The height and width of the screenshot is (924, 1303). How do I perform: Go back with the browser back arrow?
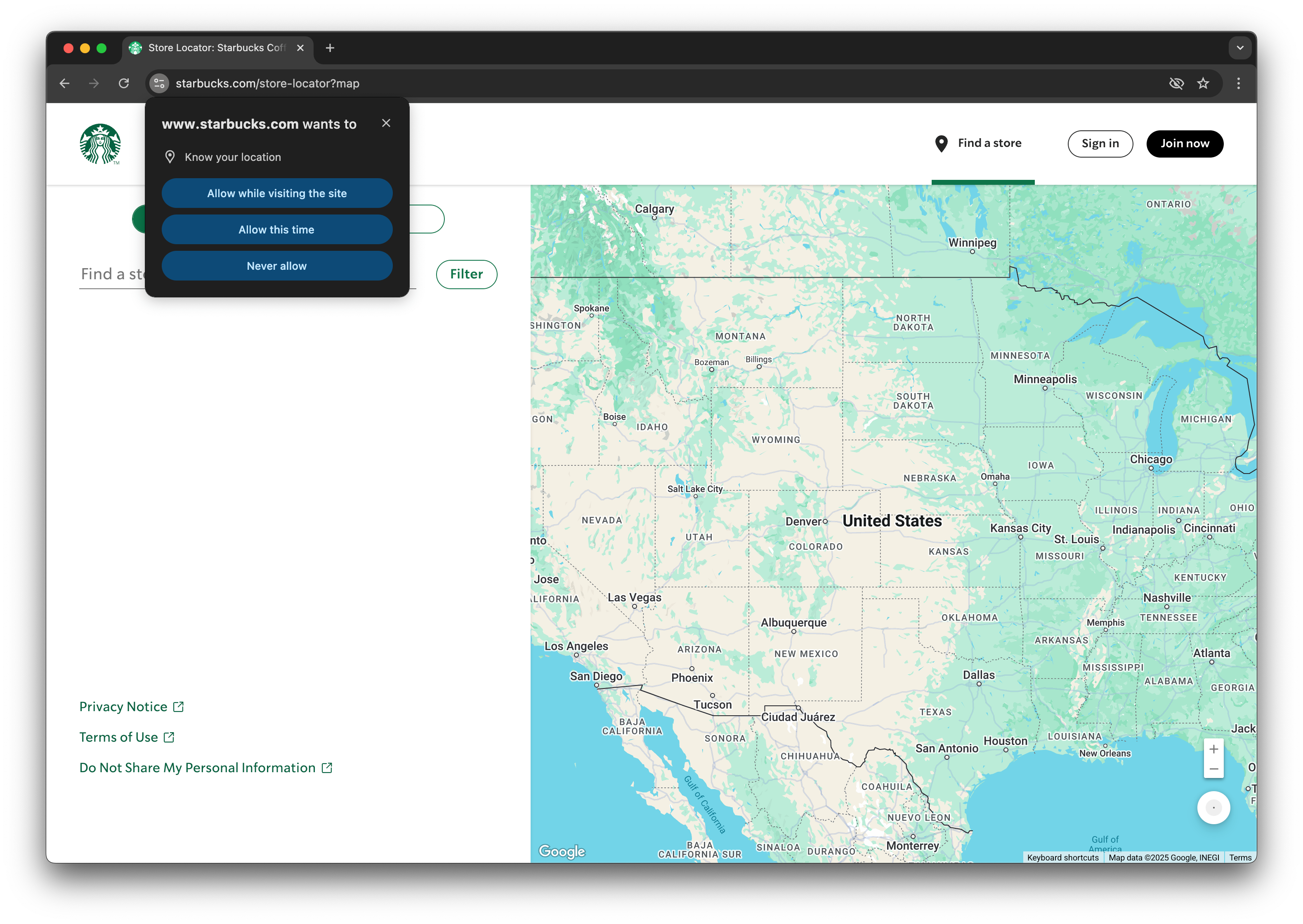64,84
